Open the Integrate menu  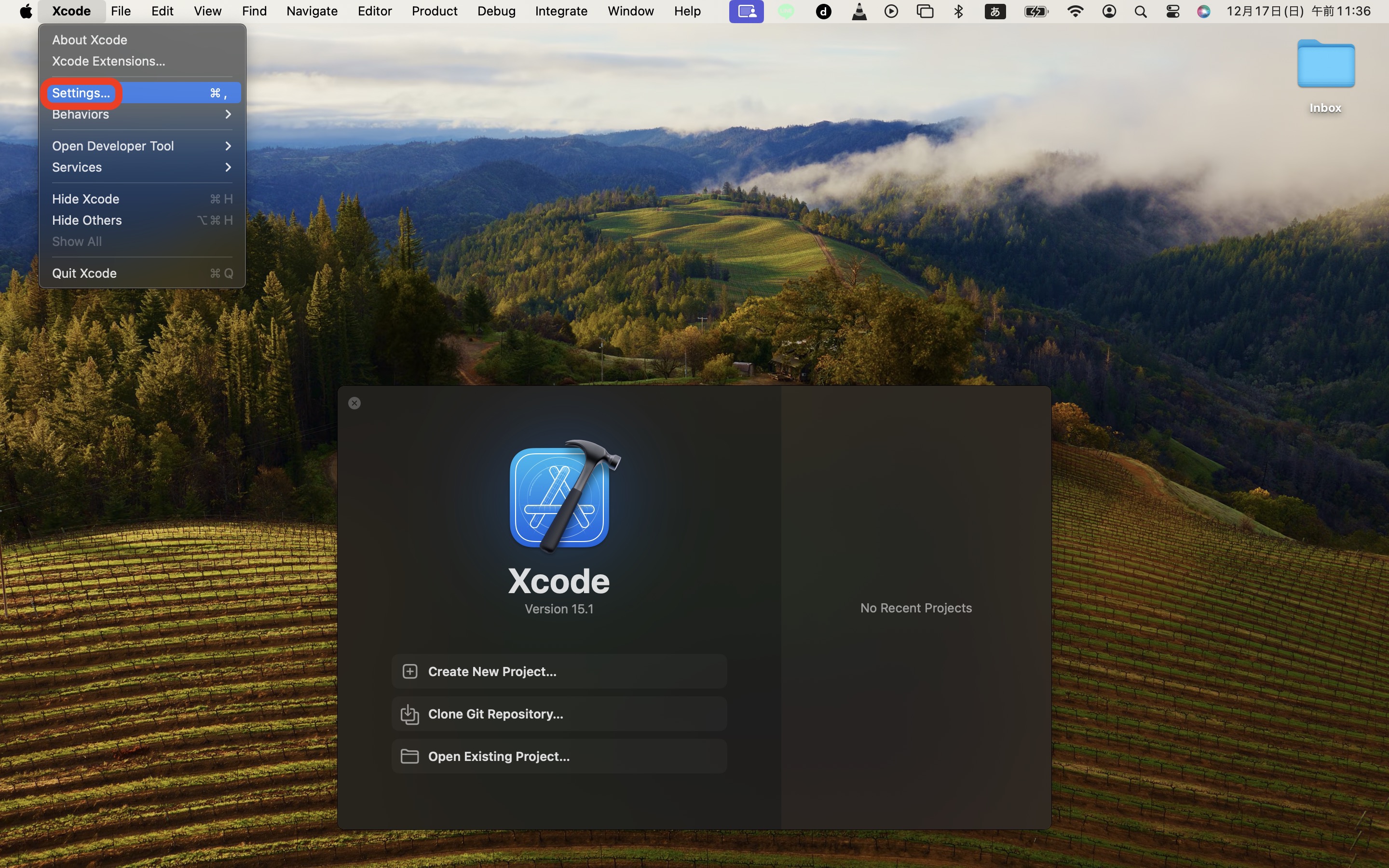tap(561, 11)
